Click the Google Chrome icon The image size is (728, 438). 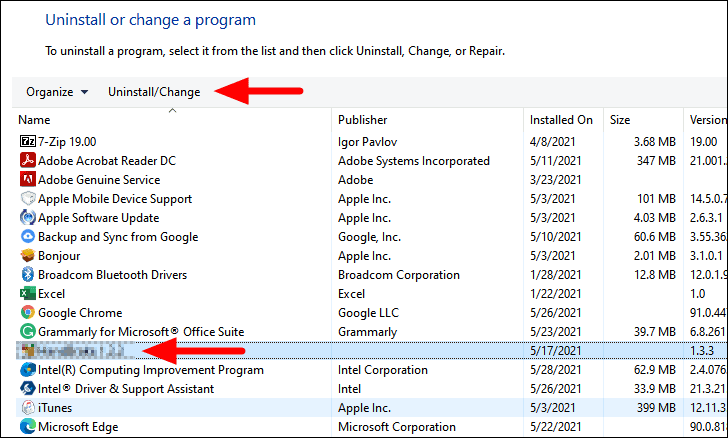(x=28, y=313)
